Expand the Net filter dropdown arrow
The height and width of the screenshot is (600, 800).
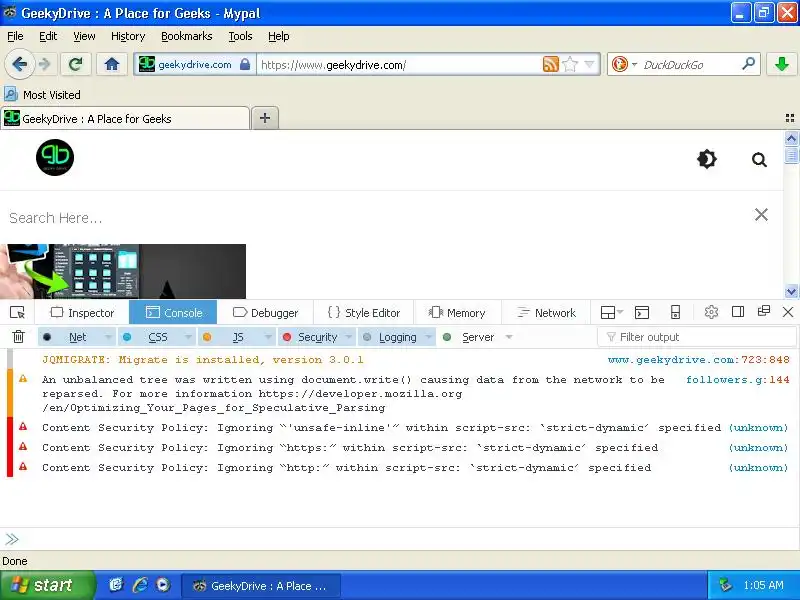pyautogui.click(x=108, y=337)
